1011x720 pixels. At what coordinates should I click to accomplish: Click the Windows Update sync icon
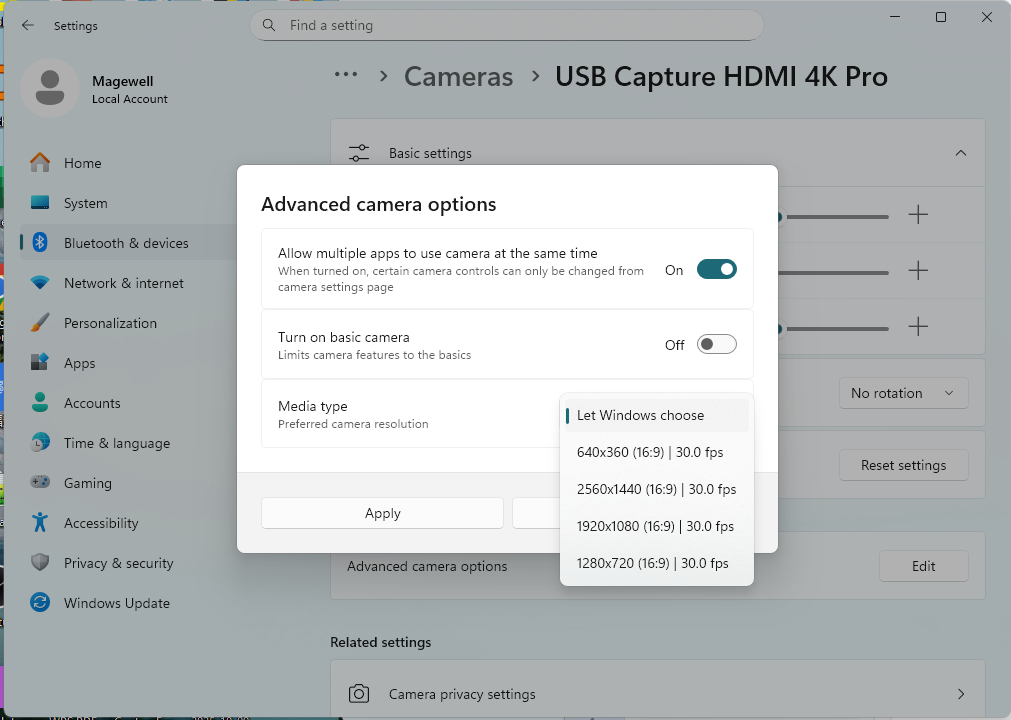tap(40, 603)
